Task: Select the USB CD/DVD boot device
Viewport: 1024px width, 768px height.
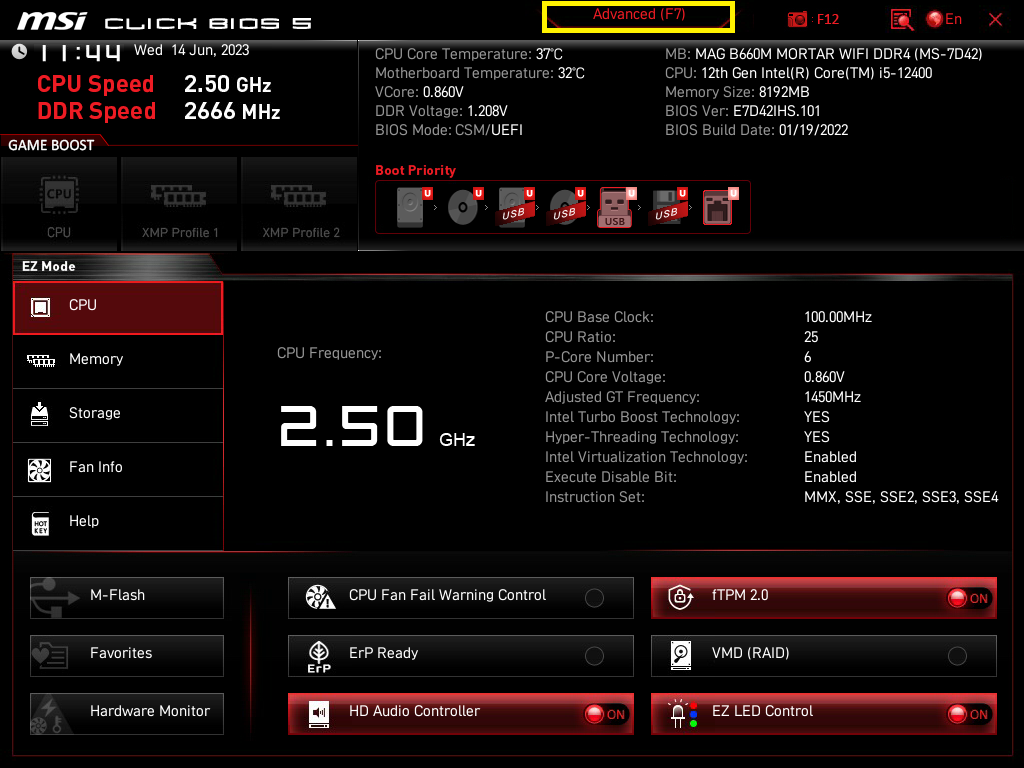Action: [x=566, y=206]
